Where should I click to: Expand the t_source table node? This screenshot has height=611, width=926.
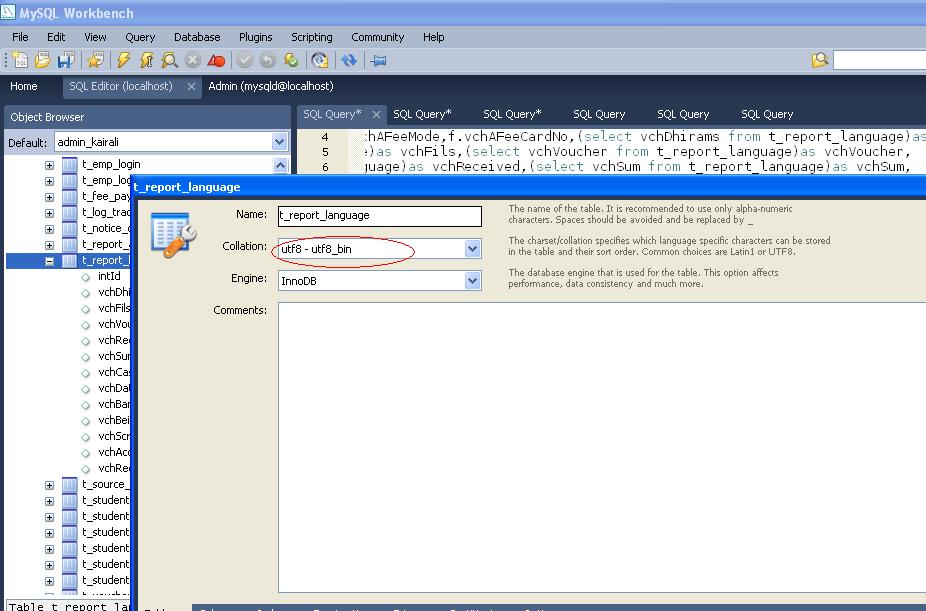tap(50, 485)
